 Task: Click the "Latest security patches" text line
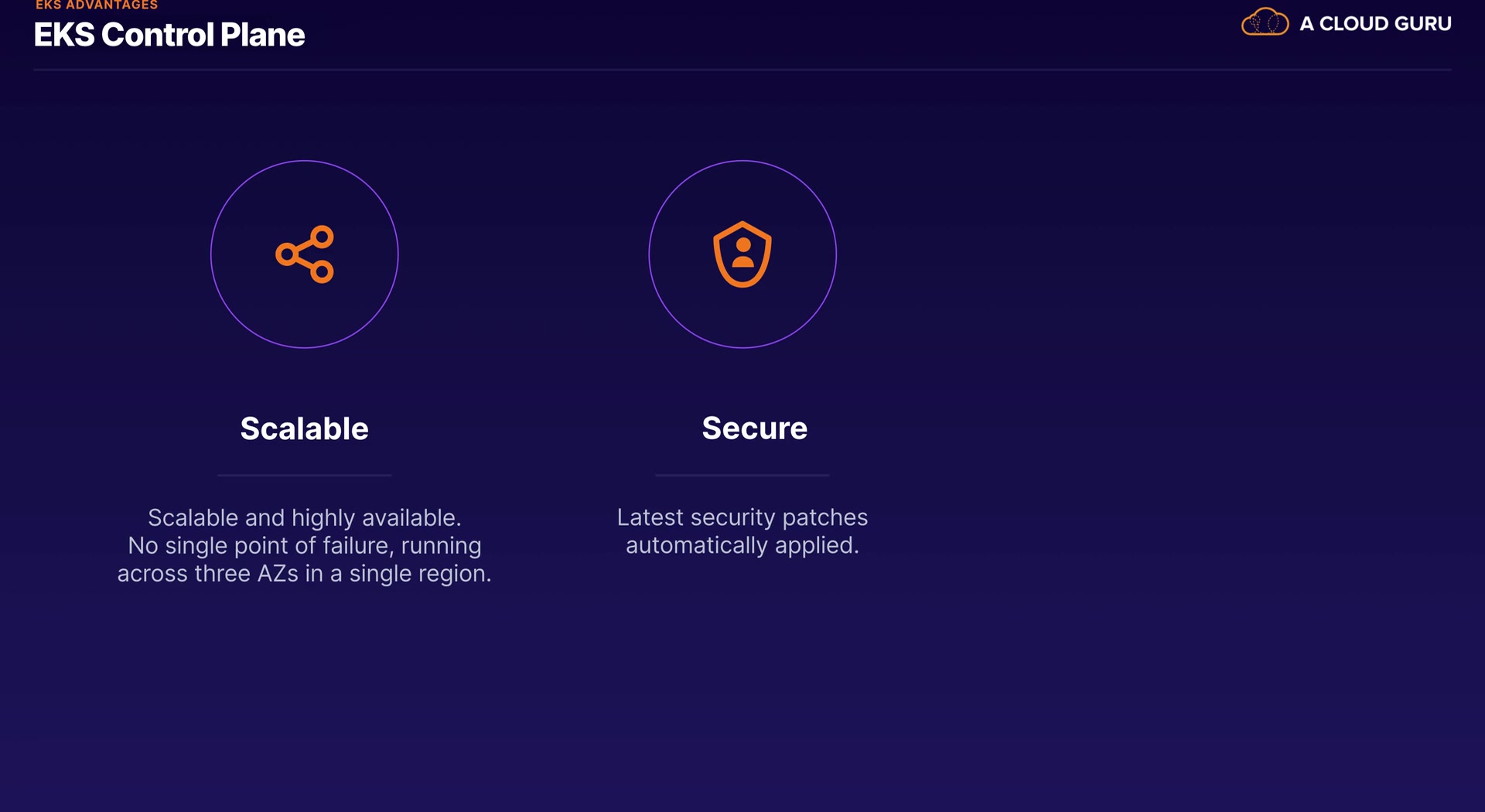(x=742, y=517)
